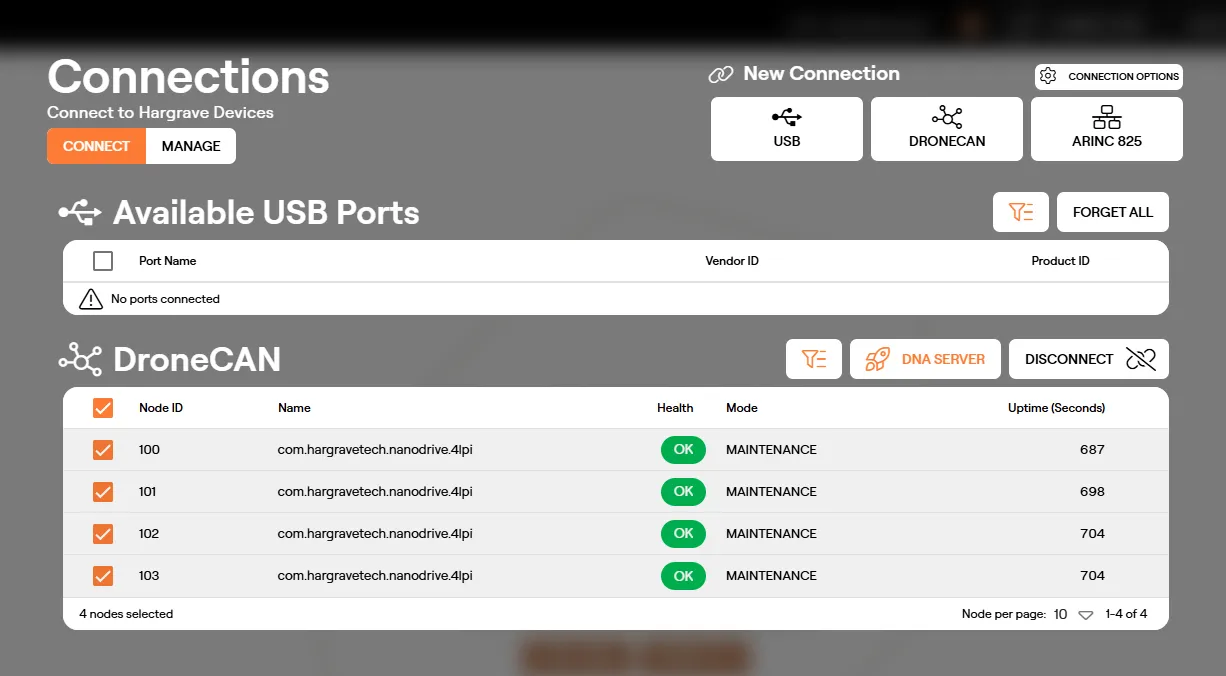Click the Connection Options gear button
Screen dimensions: 1226x676
1109,76
